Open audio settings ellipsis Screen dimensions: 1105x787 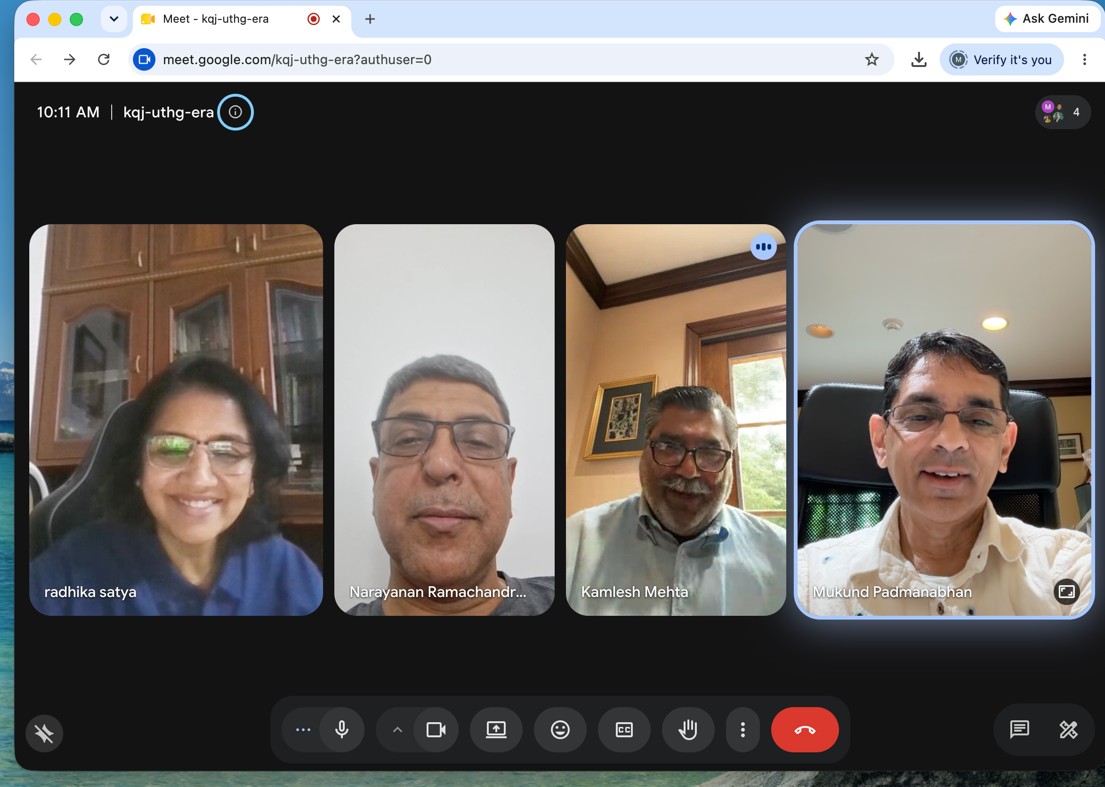[x=303, y=730]
